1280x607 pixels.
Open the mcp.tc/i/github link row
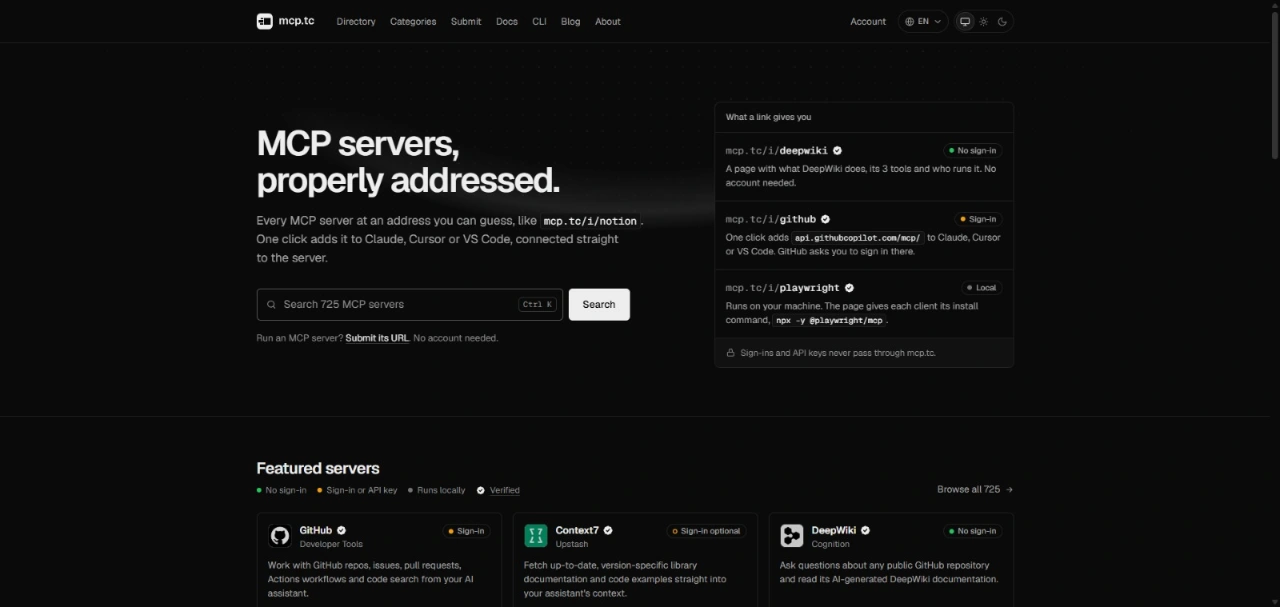pos(864,235)
